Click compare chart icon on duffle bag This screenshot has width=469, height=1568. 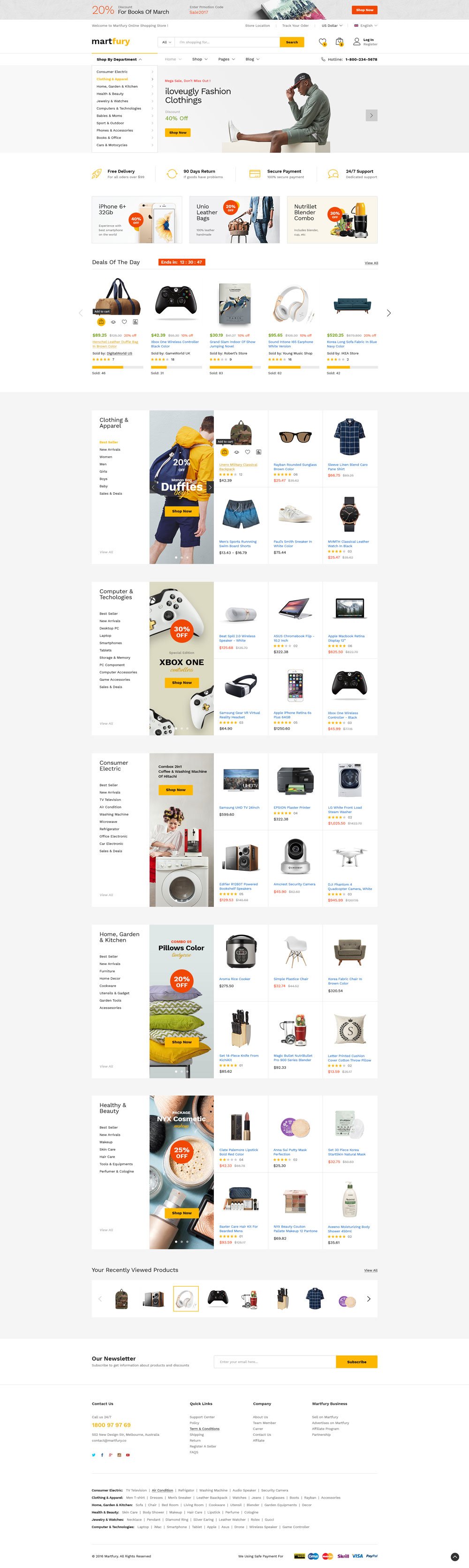click(x=135, y=321)
